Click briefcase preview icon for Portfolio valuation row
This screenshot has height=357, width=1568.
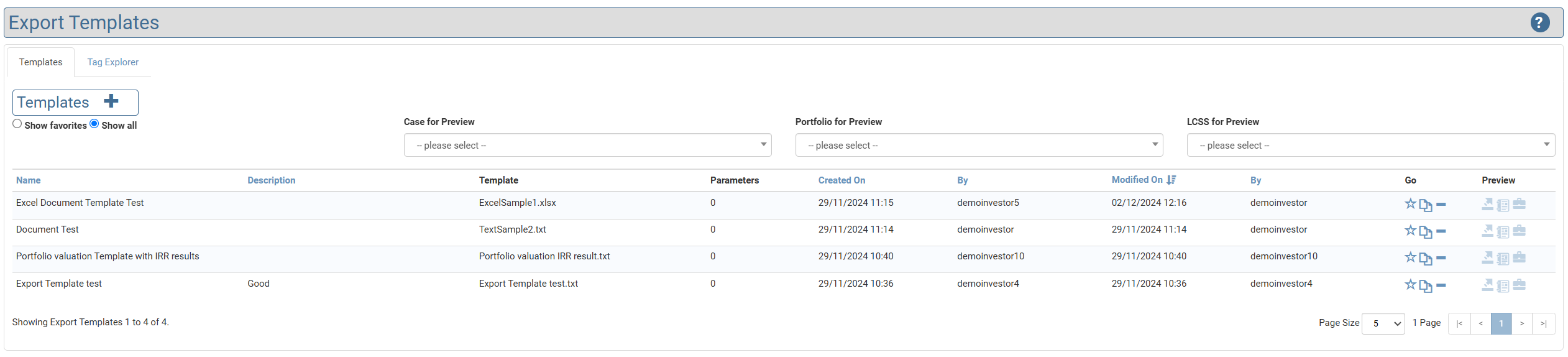click(1519, 257)
